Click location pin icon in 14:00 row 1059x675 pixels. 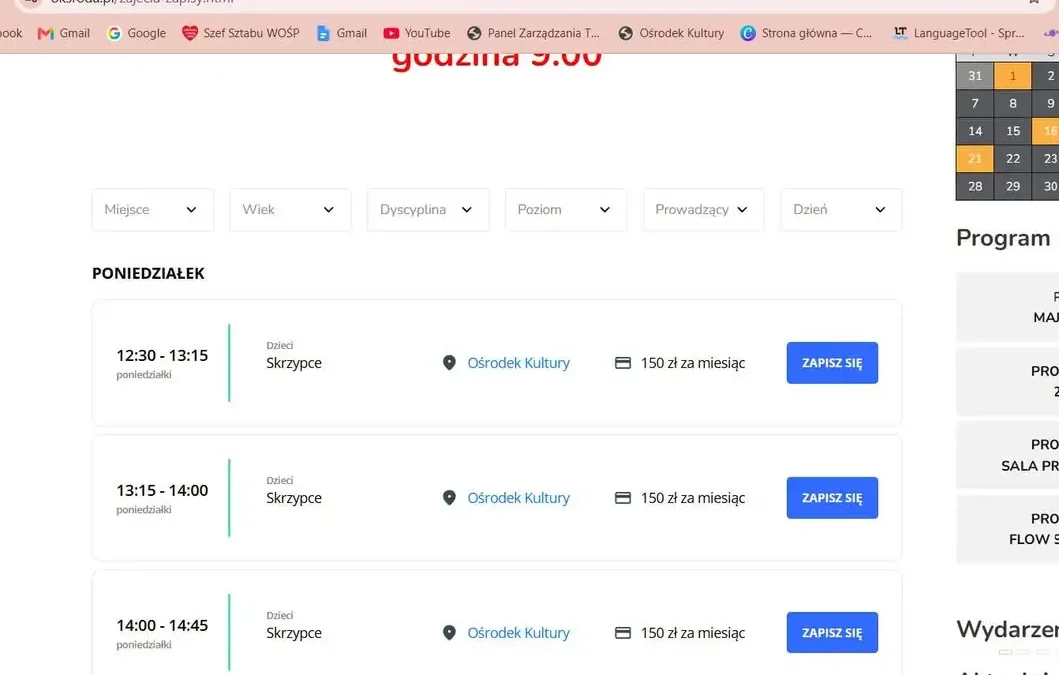pyautogui.click(x=449, y=633)
